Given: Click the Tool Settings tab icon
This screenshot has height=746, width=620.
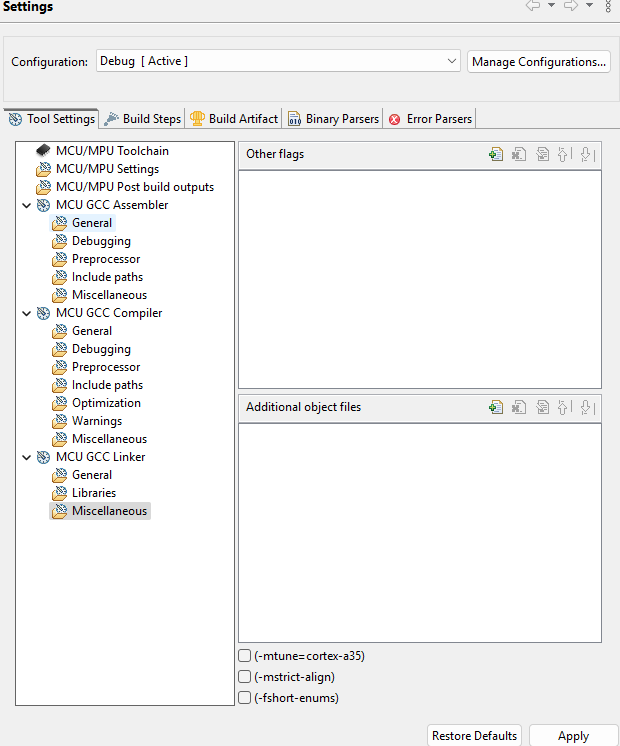Looking at the screenshot, I should 15,119.
